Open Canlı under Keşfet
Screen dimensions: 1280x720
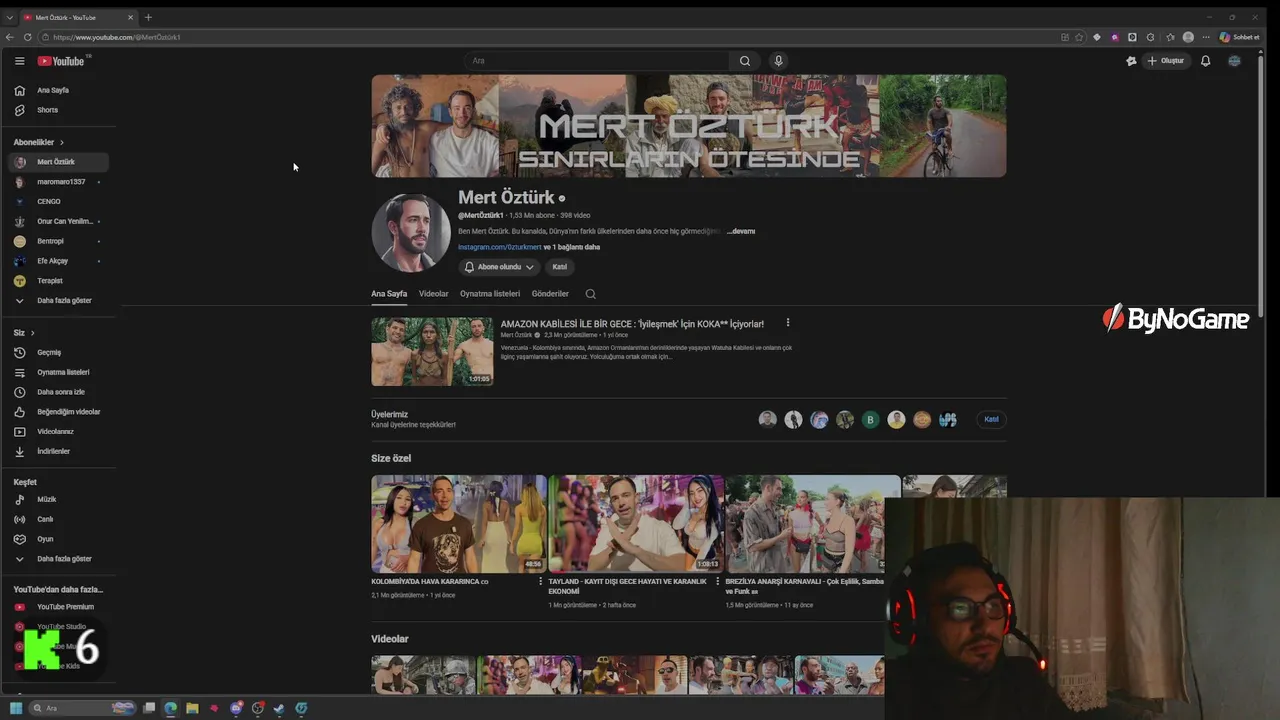click(60, 519)
